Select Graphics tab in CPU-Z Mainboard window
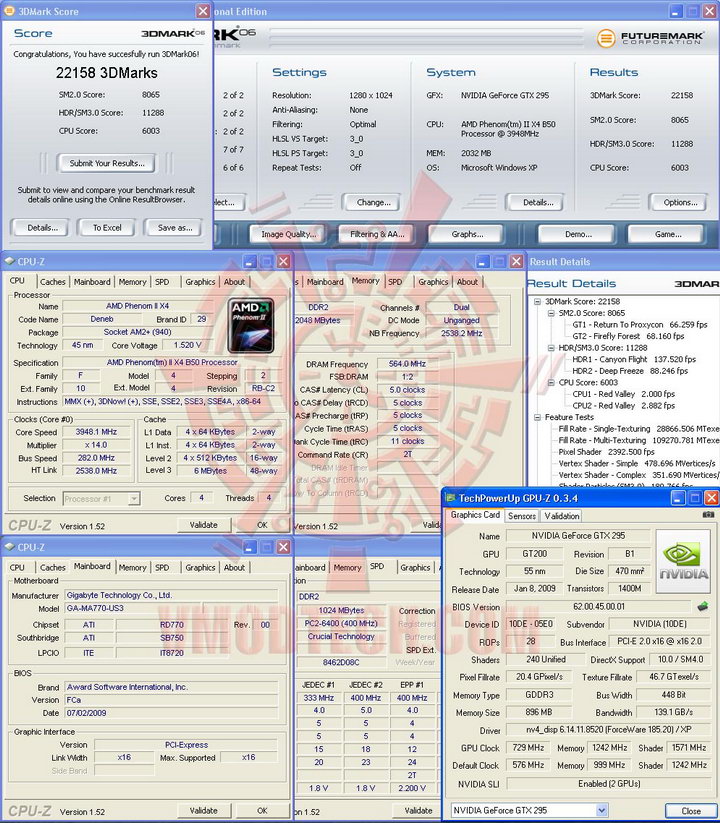Image resolution: width=720 pixels, height=823 pixels. pyautogui.click(x=200, y=567)
